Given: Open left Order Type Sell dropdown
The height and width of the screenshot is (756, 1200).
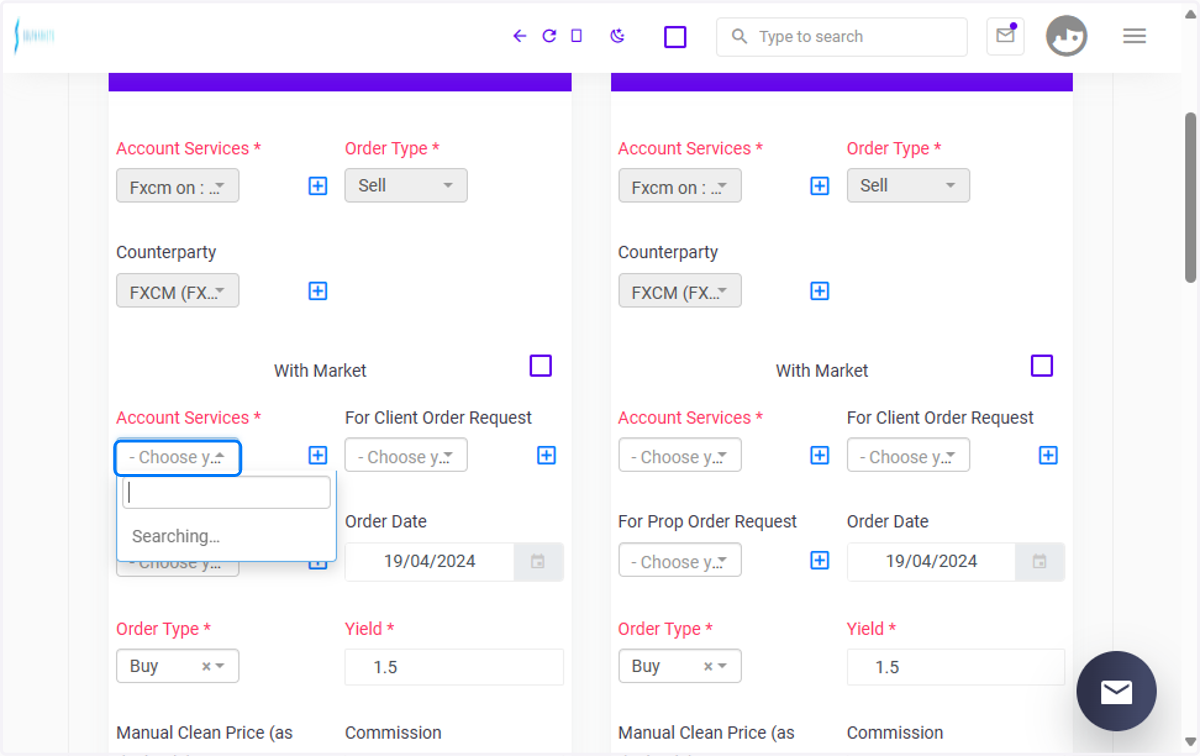Looking at the screenshot, I should [406, 185].
